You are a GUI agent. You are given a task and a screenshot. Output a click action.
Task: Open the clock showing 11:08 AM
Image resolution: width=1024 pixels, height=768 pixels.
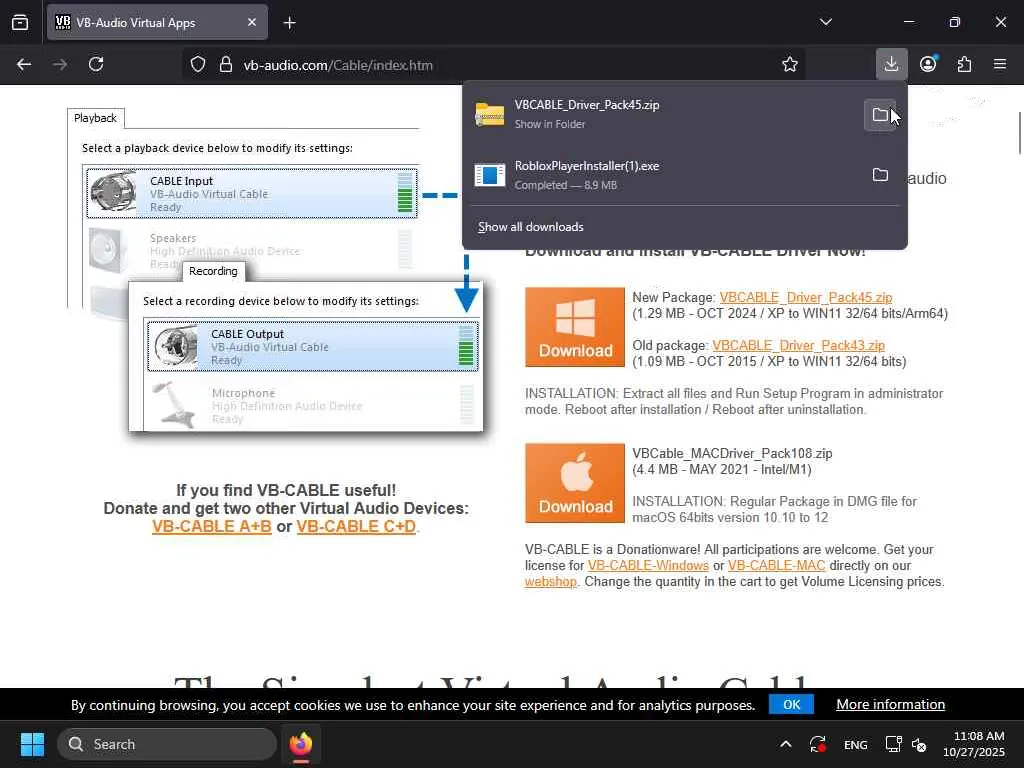[973, 744]
